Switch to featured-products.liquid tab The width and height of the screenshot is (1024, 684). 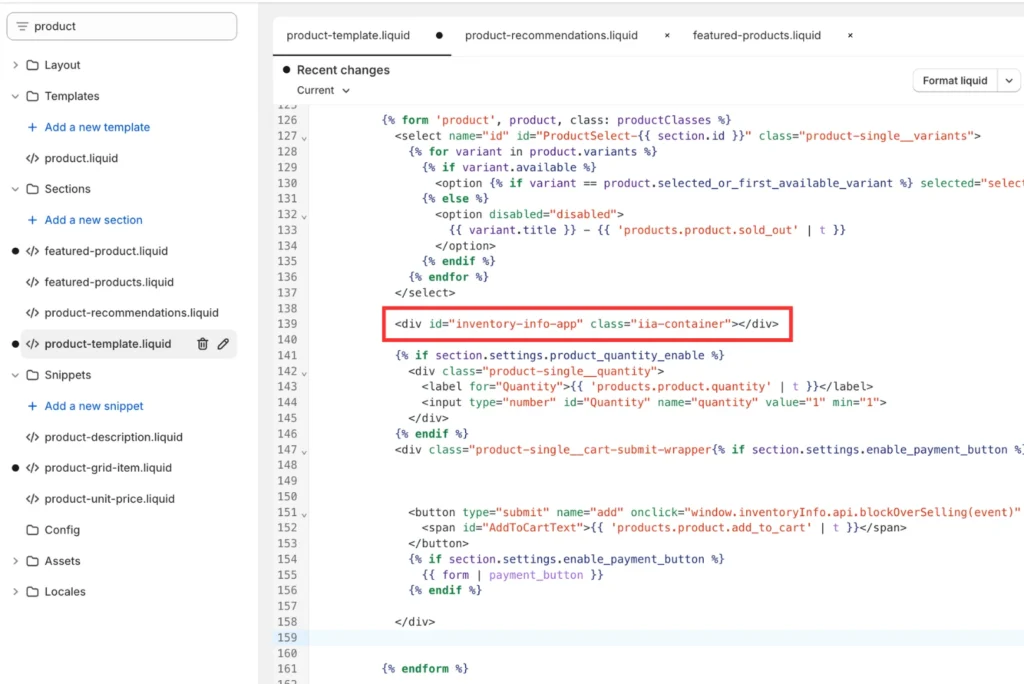[x=756, y=35]
